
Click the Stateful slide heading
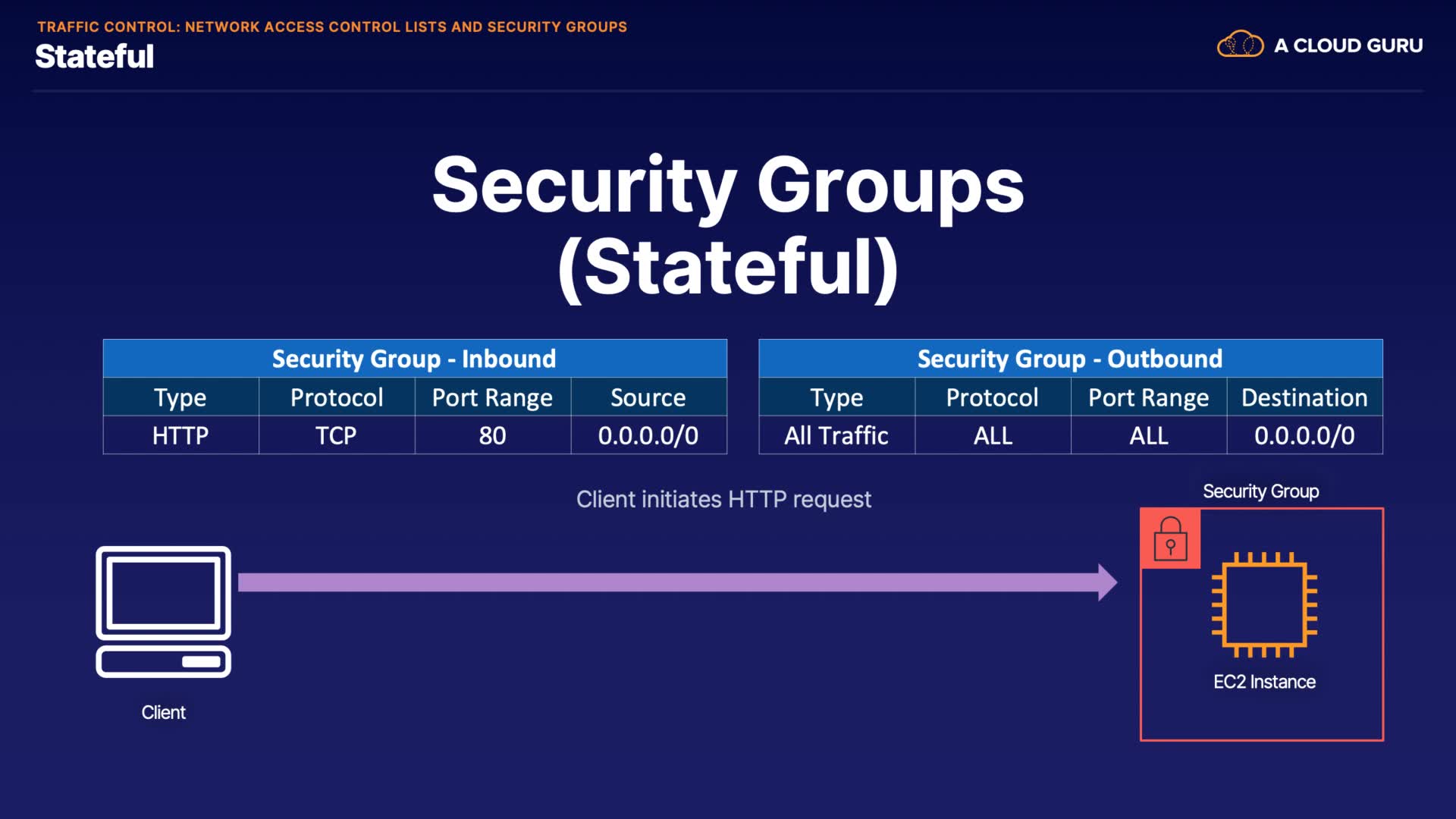click(x=95, y=57)
